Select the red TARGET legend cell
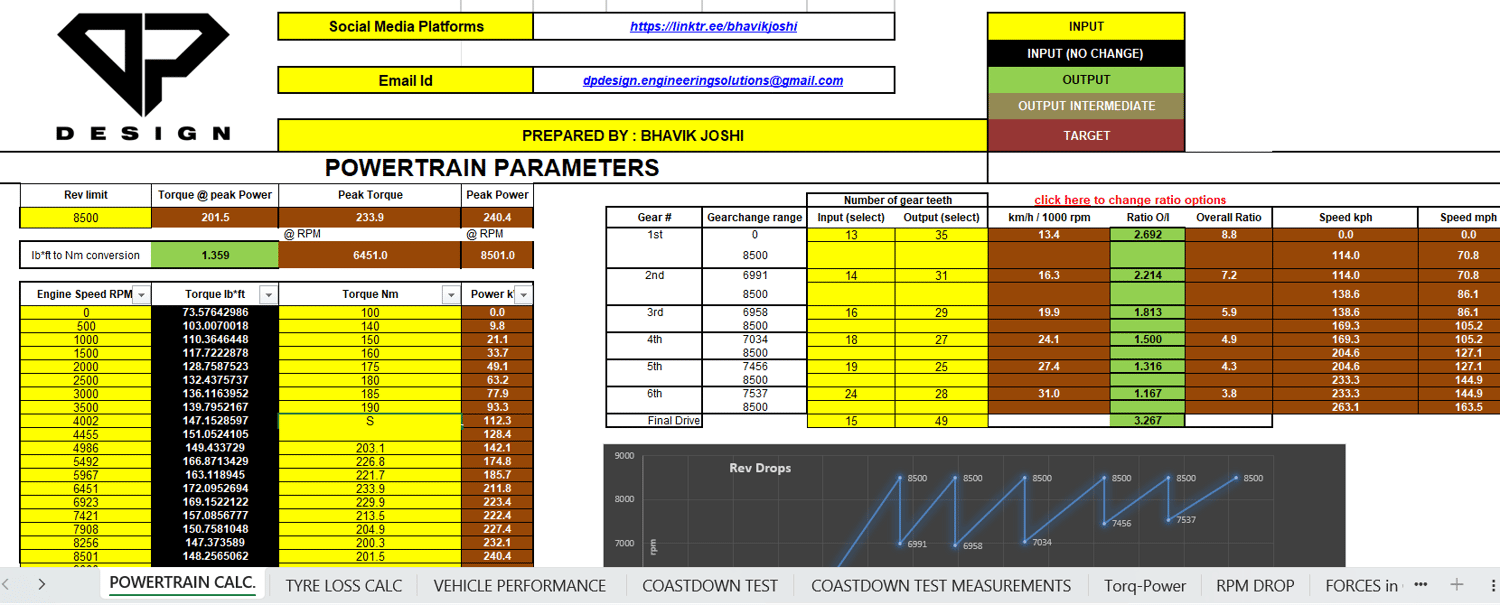 click(x=1086, y=135)
